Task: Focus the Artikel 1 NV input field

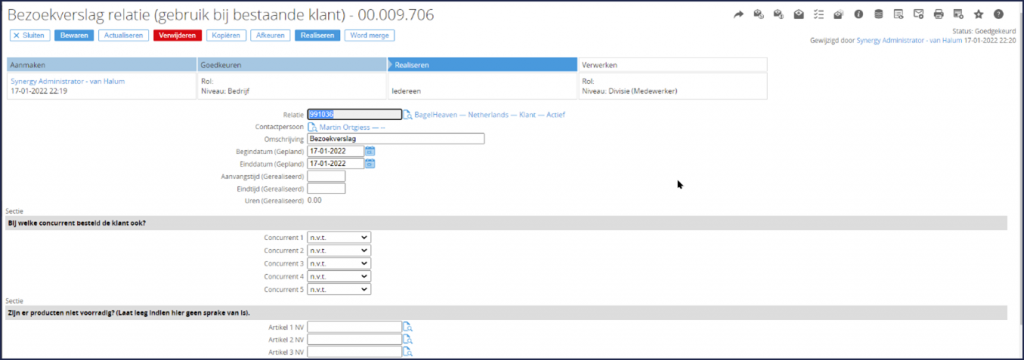Action: 355,327
